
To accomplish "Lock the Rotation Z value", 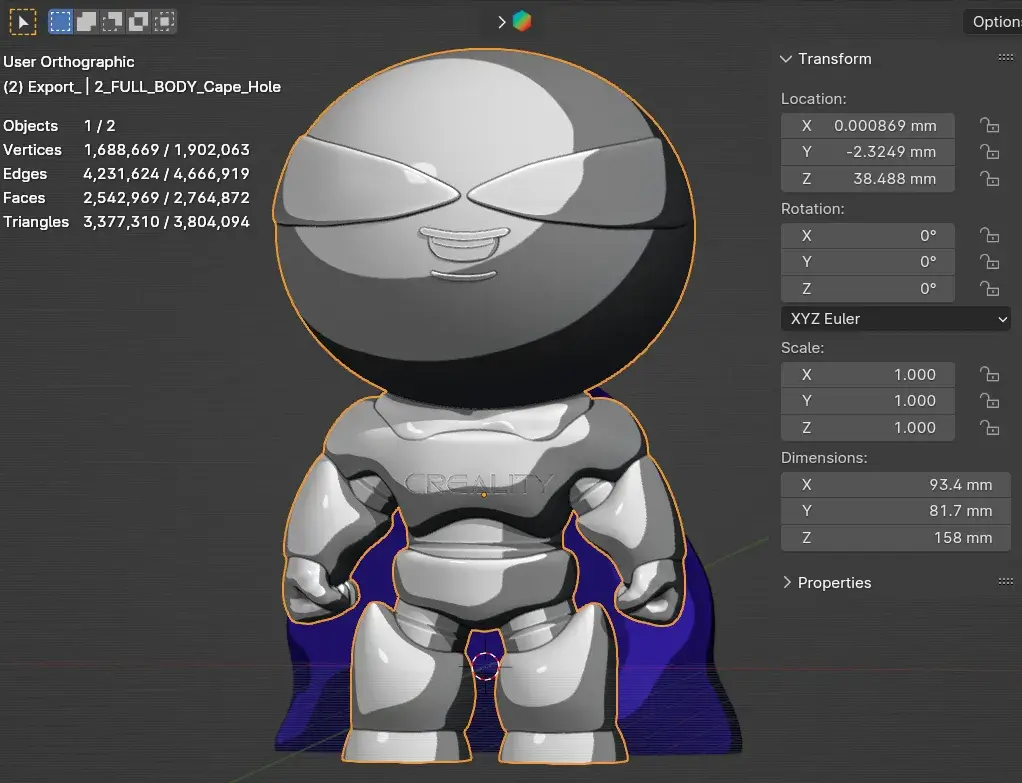I will coord(989,289).
